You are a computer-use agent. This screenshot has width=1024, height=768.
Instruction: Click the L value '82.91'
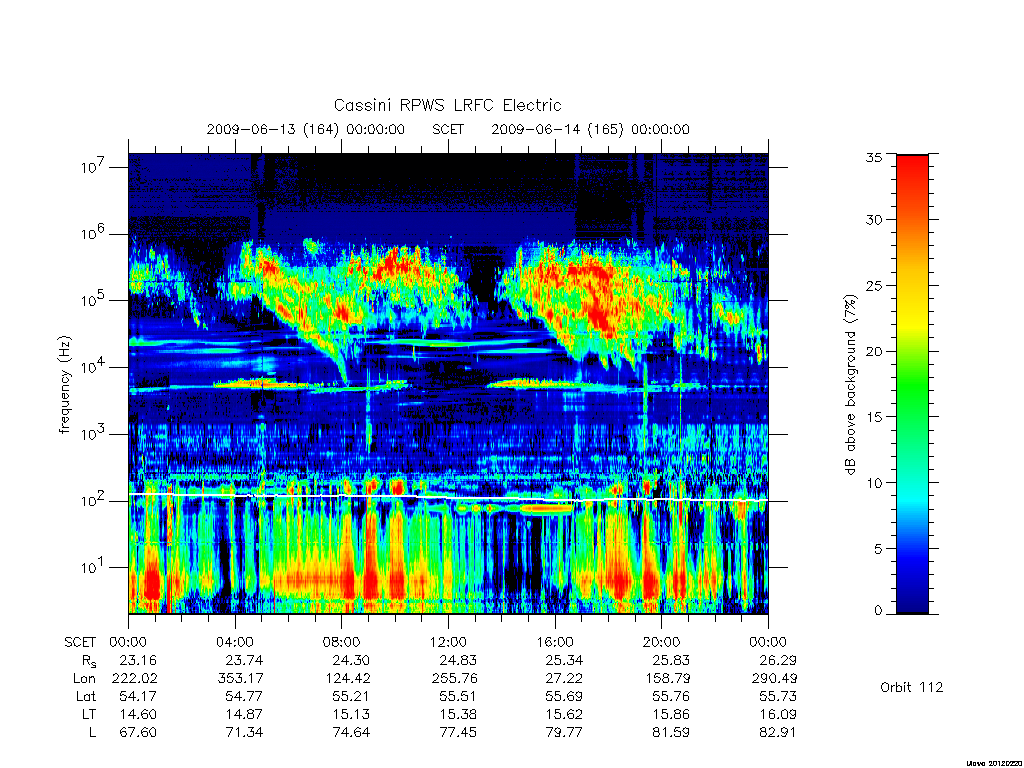tap(778, 733)
